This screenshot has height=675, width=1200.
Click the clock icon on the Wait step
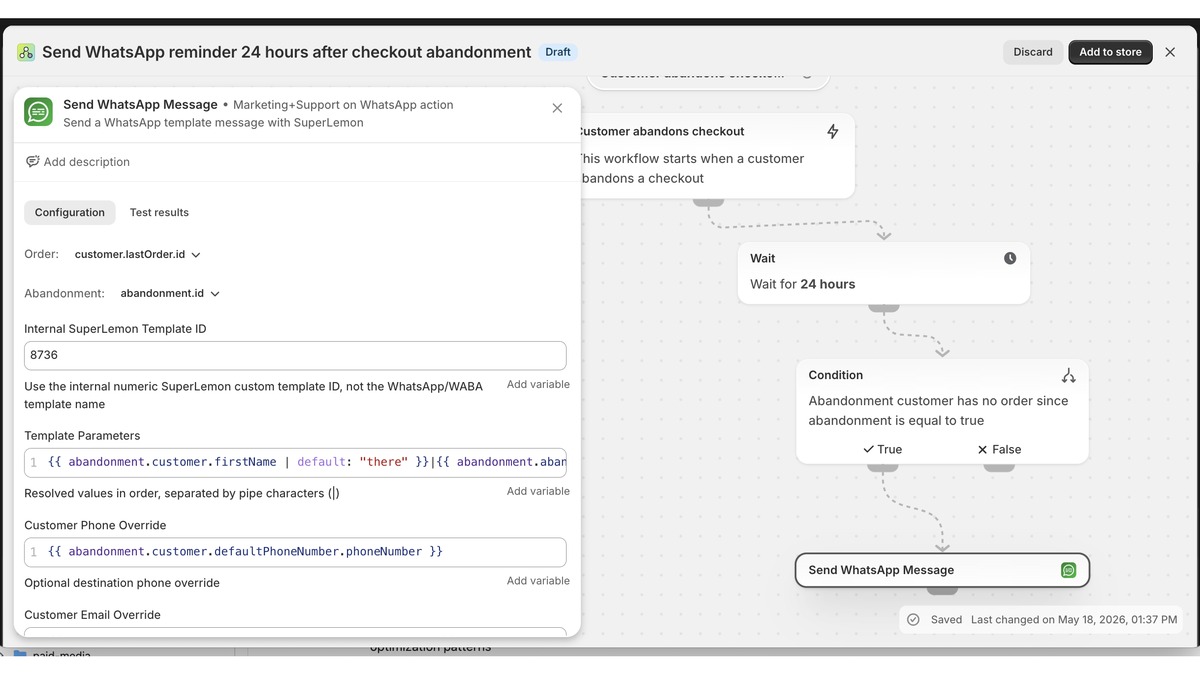pyautogui.click(x=1010, y=258)
